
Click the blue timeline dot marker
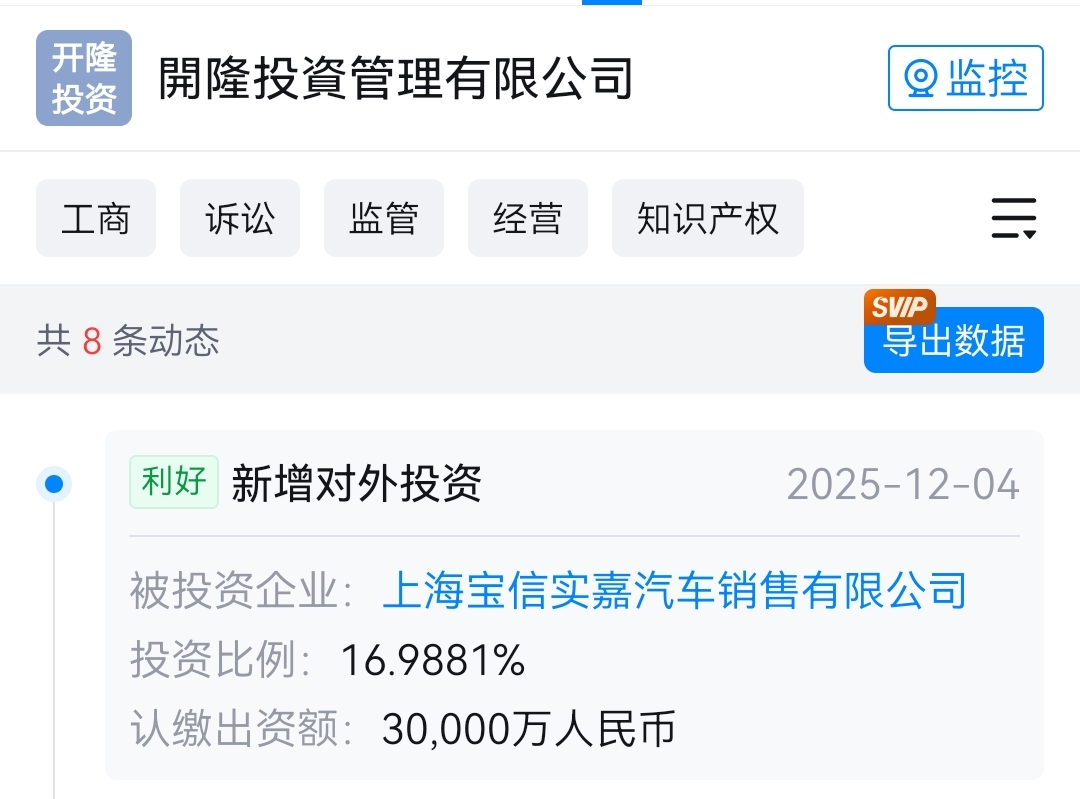tap(54, 484)
